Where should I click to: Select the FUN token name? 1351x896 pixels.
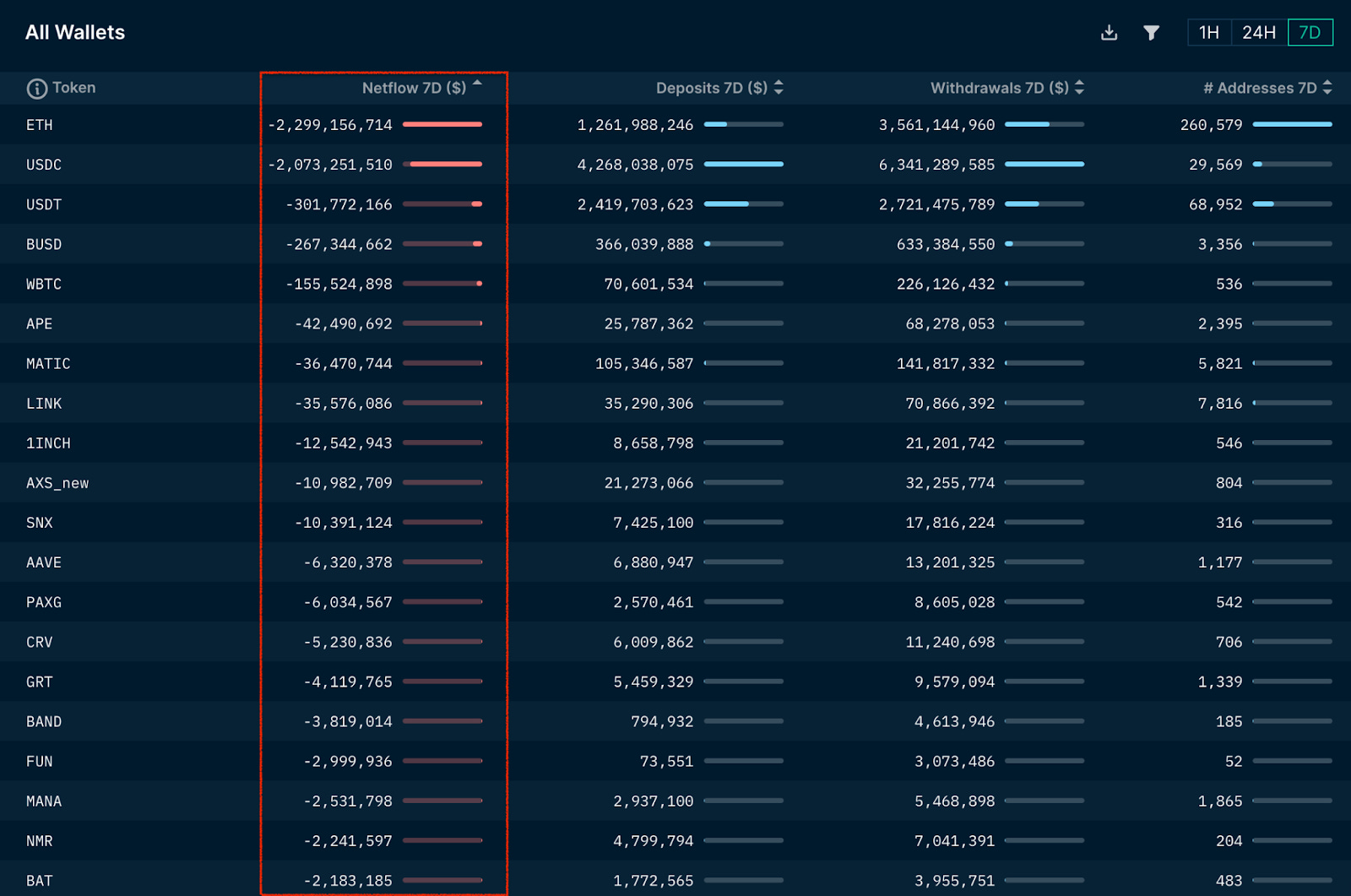pyautogui.click(x=40, y=762)
